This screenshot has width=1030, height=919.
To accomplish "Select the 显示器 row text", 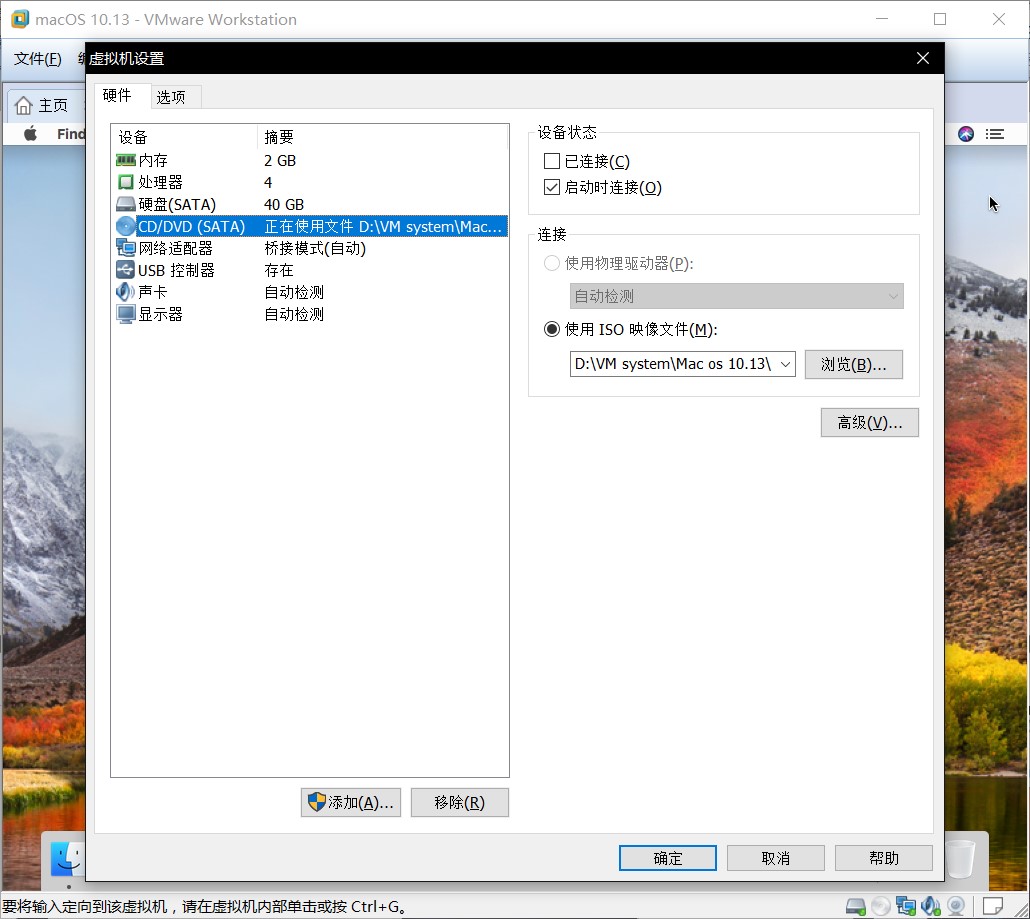I will pyautogui.click(x=160, y=314).
